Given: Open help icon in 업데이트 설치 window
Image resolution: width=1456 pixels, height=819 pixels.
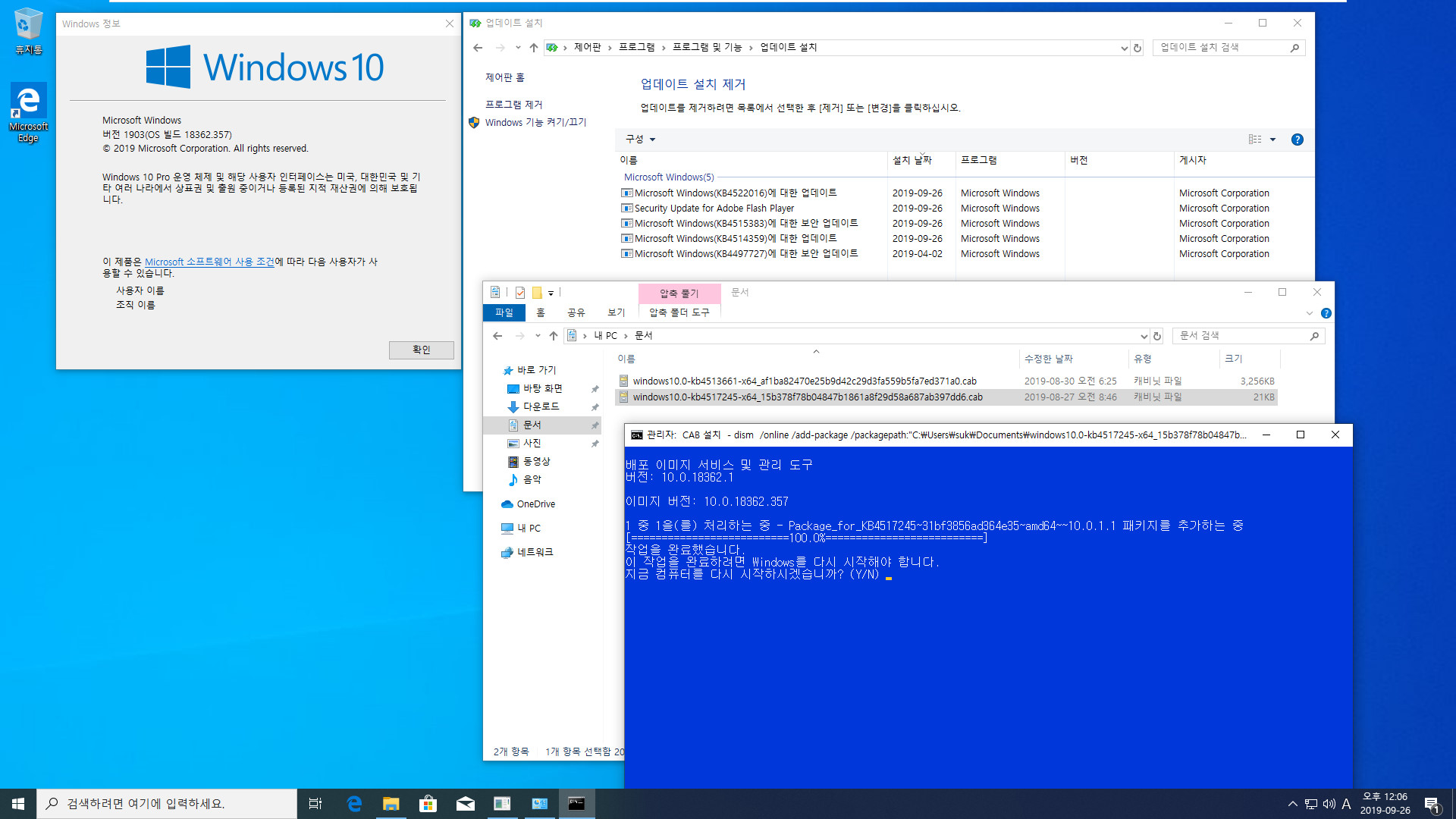Looking at the screenshot, I should tap(1298, 140).
